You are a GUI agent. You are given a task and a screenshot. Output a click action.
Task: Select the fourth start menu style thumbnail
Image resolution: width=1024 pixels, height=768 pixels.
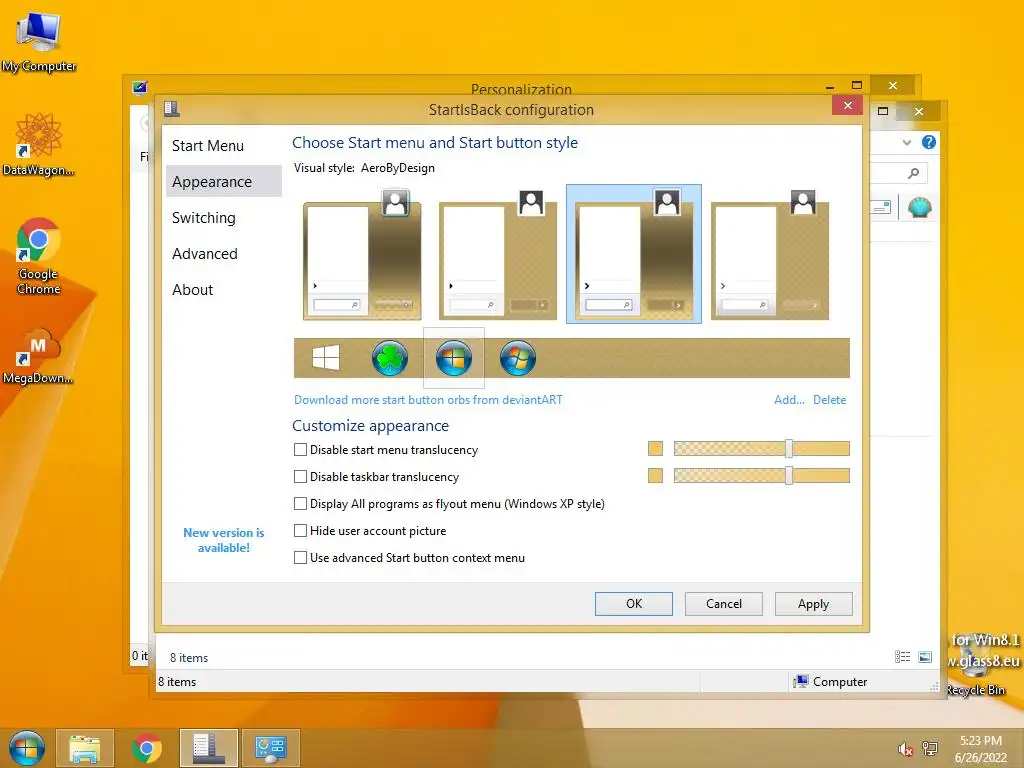[769, 255]
